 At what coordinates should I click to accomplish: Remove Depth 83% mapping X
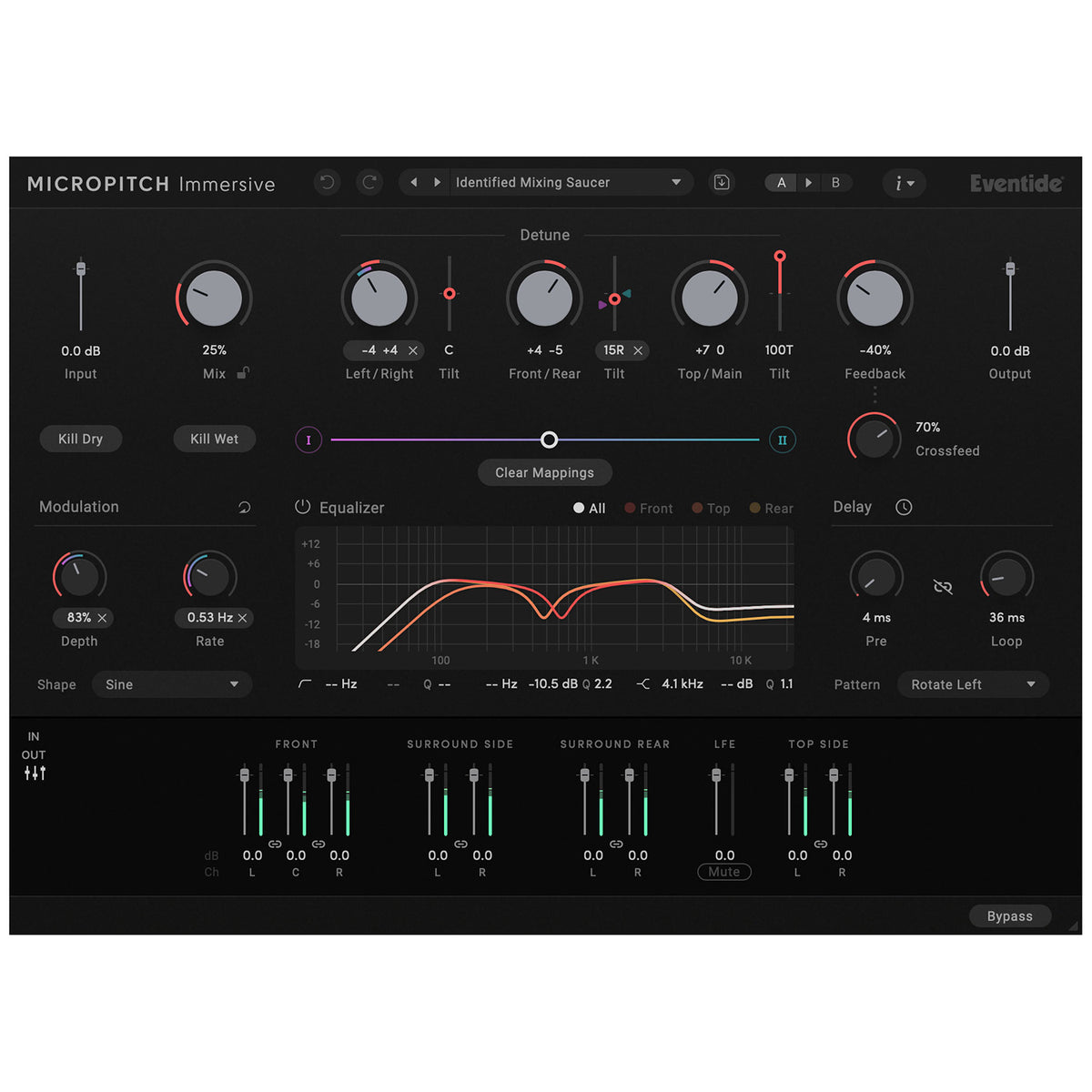pyautogui.click(x=102, y=618)
